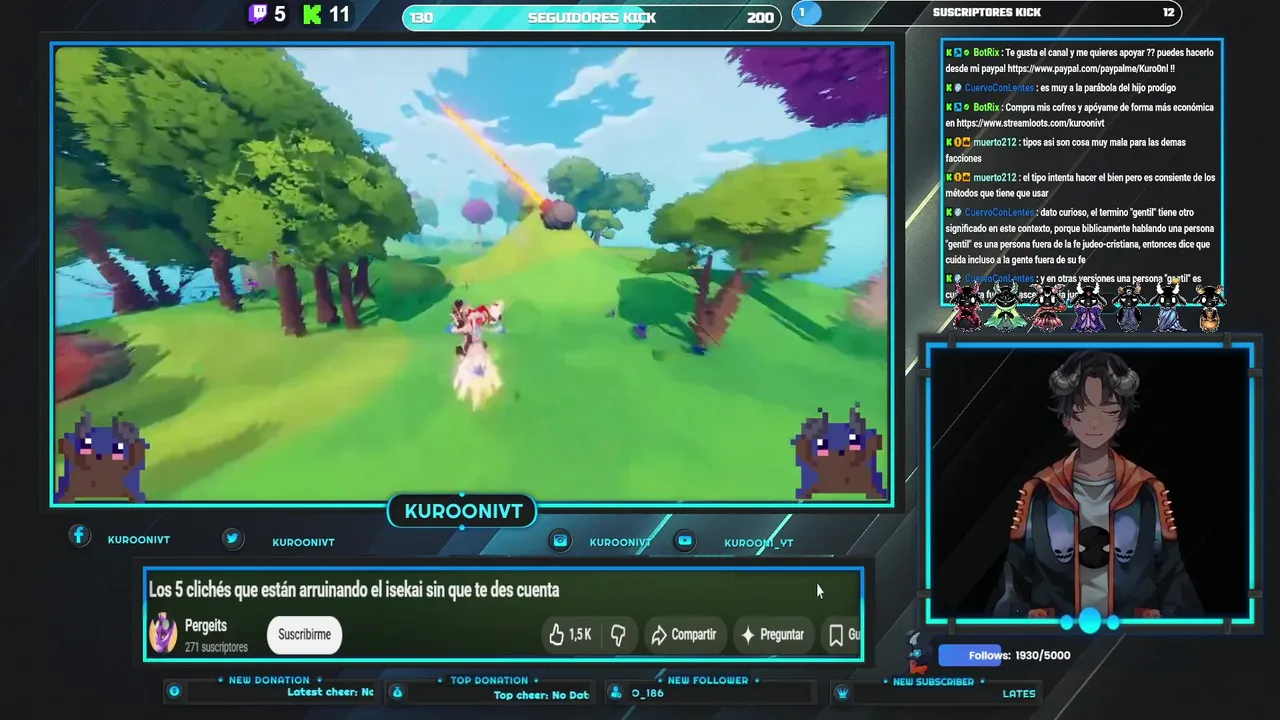Screen dimensions: 1280x720
Task: Click the 'Top cheer: No Dat' text
Action: [x=541, y=695]
